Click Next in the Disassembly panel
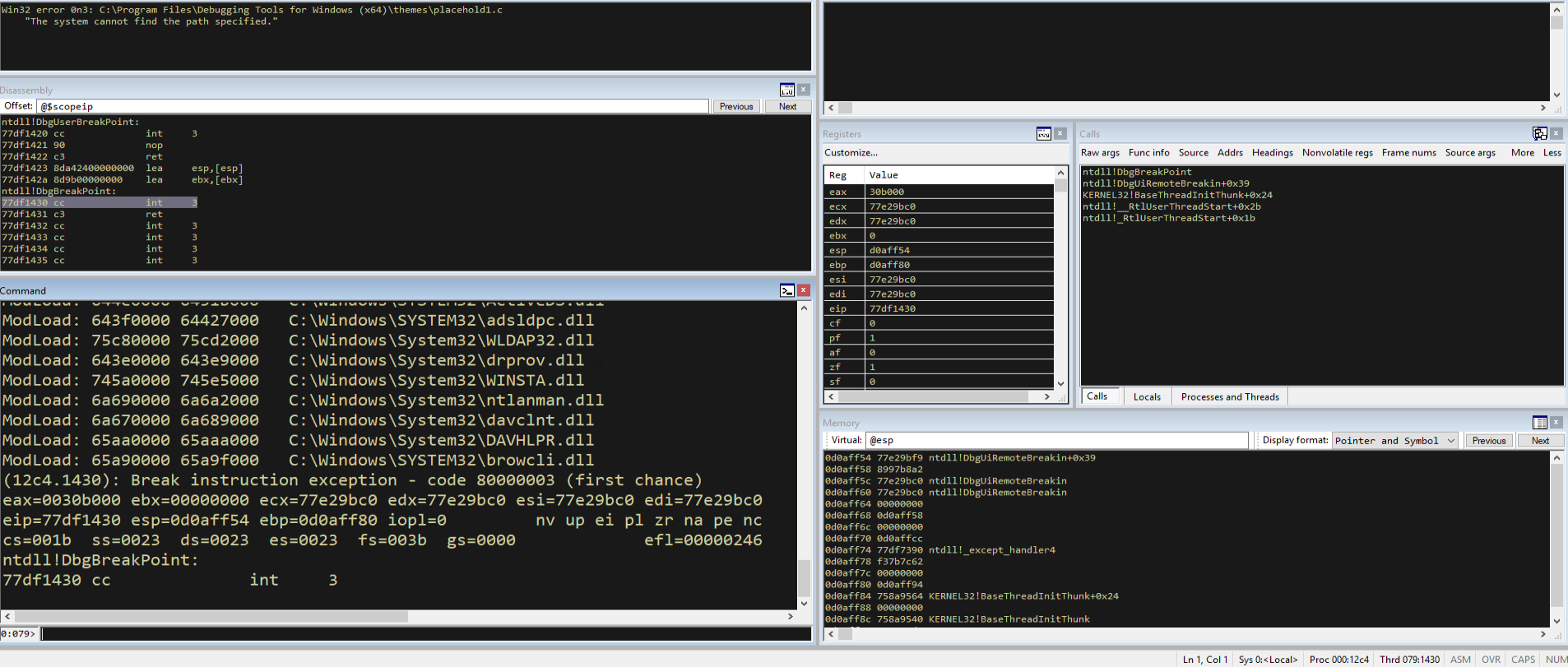 tap(787, 106)
